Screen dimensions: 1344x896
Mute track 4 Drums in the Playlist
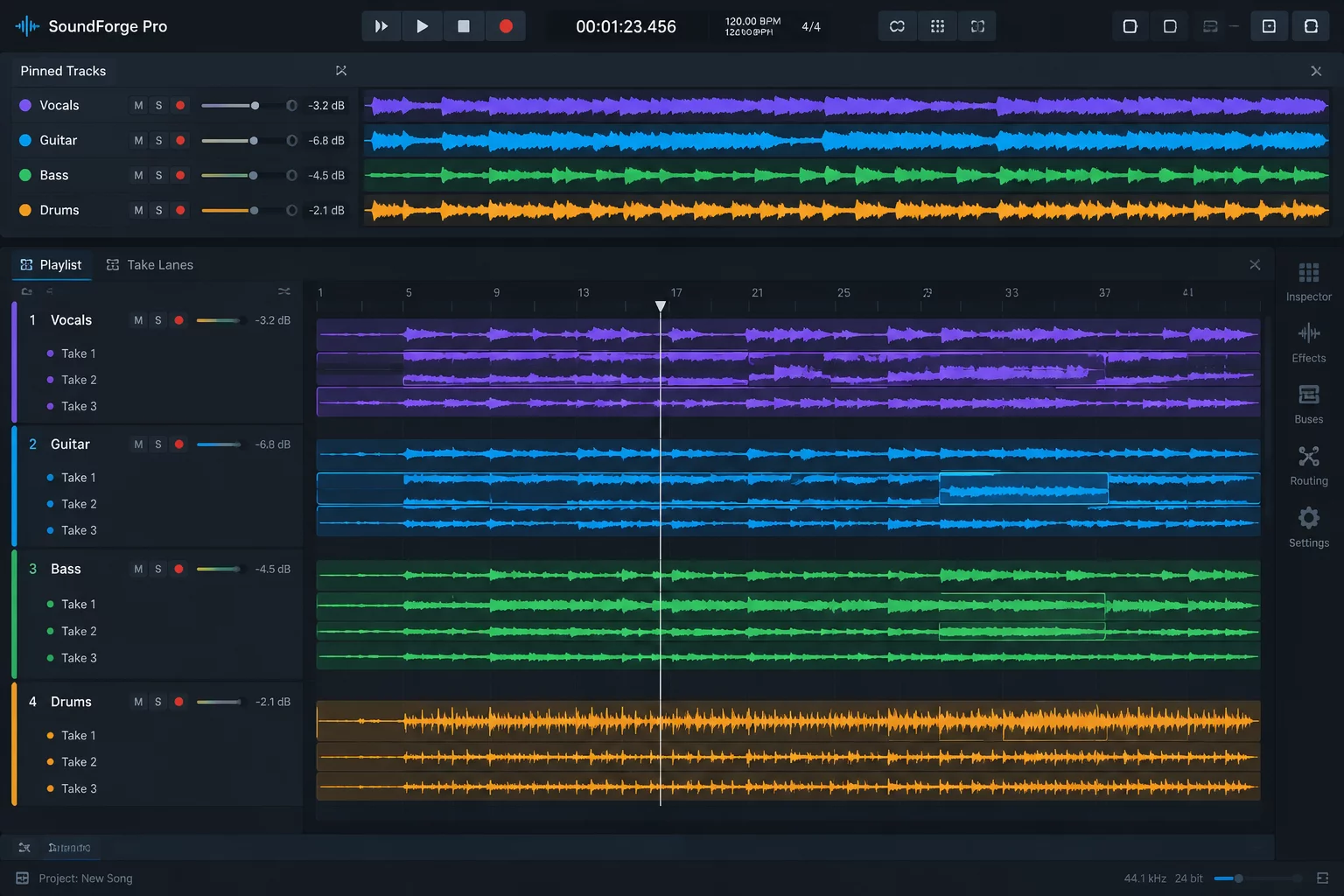(138, 702)
